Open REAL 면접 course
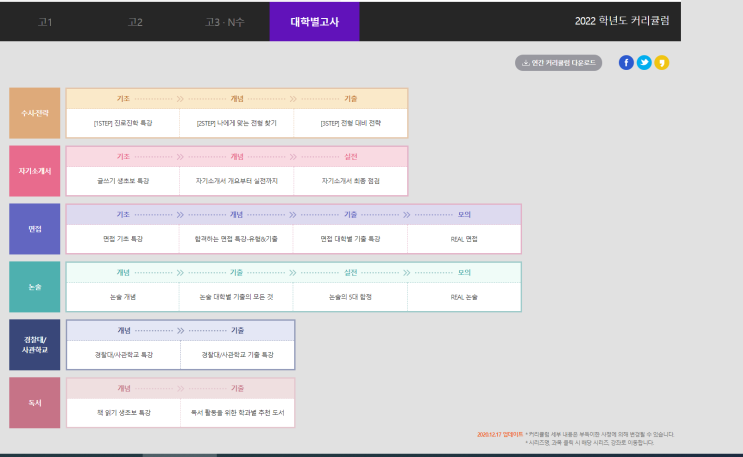The width and height of the screenshot is (743, 457). pos(464,239)
